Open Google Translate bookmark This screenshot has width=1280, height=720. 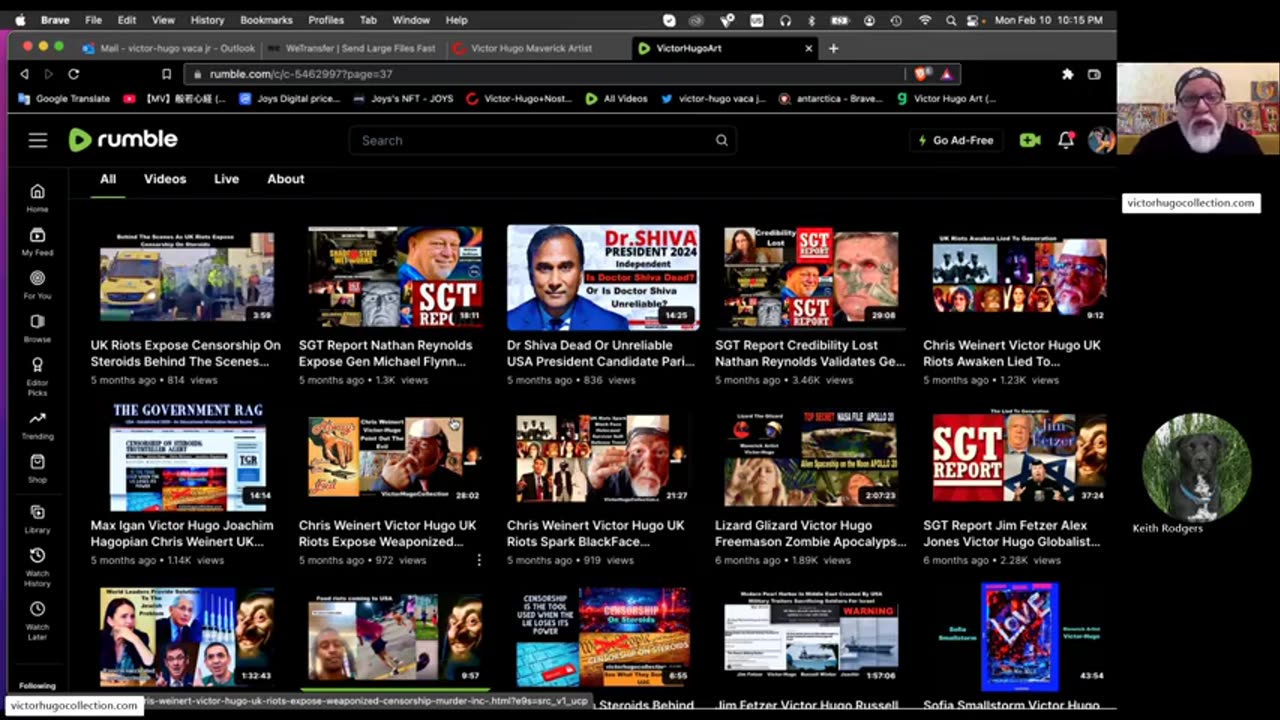(64, 99)
